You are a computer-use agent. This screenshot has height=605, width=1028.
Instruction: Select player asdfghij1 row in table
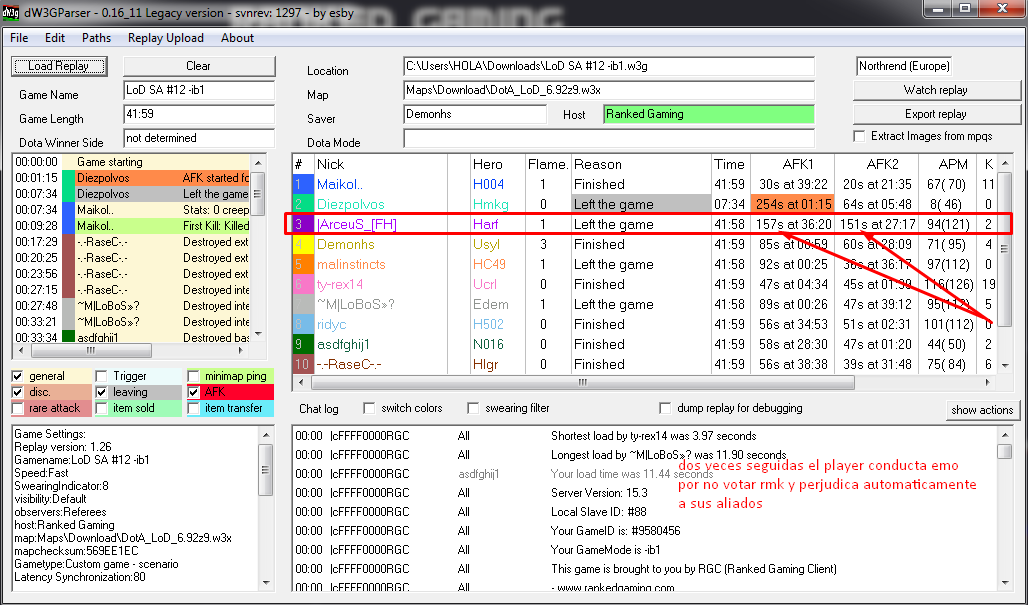click(644, 344)
